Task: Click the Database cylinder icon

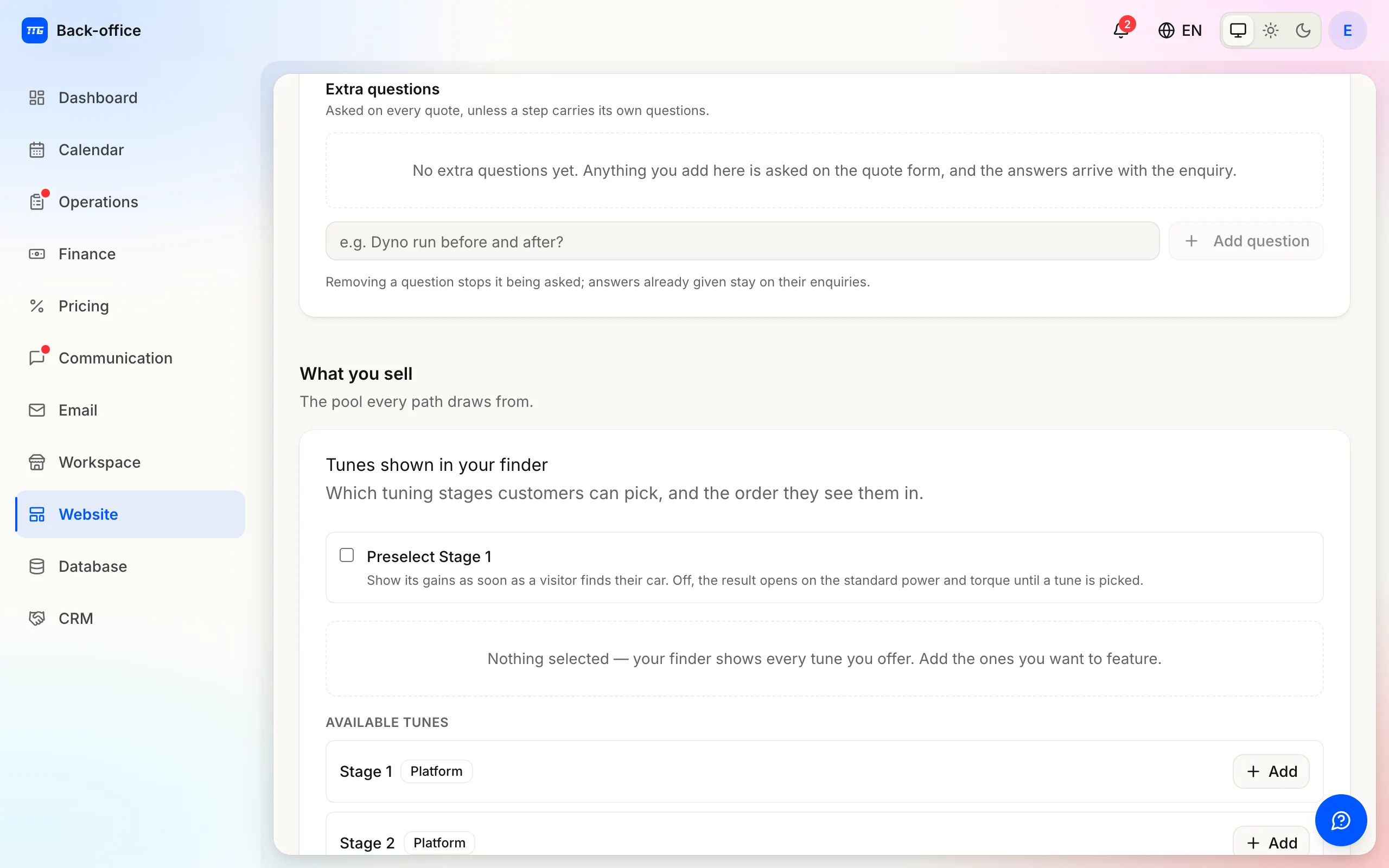Action: click(37, 566)
